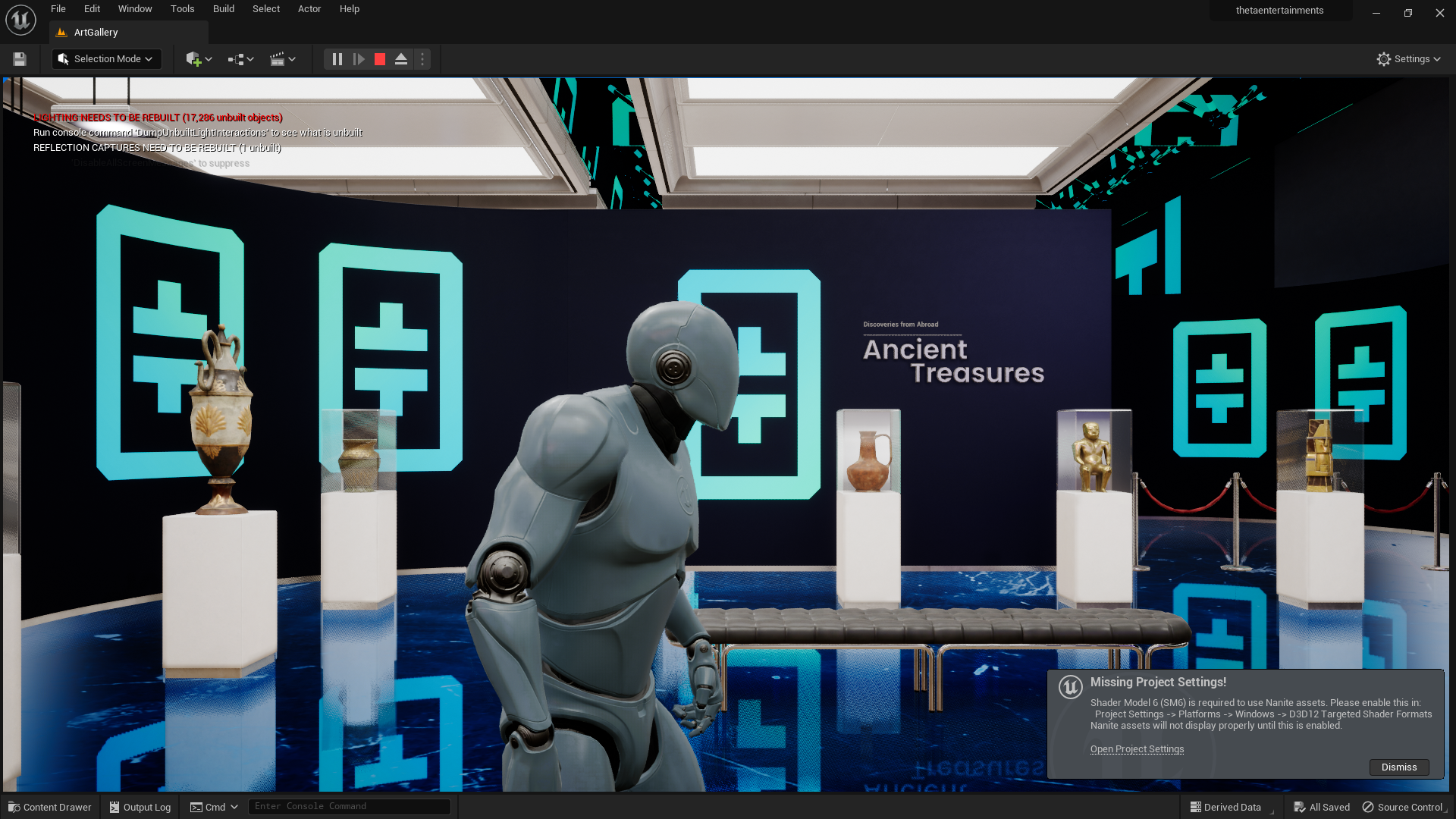Open the Content Drawer
Image resolution: width=1456 pixels, height=819 pixels.
point(50,807)
